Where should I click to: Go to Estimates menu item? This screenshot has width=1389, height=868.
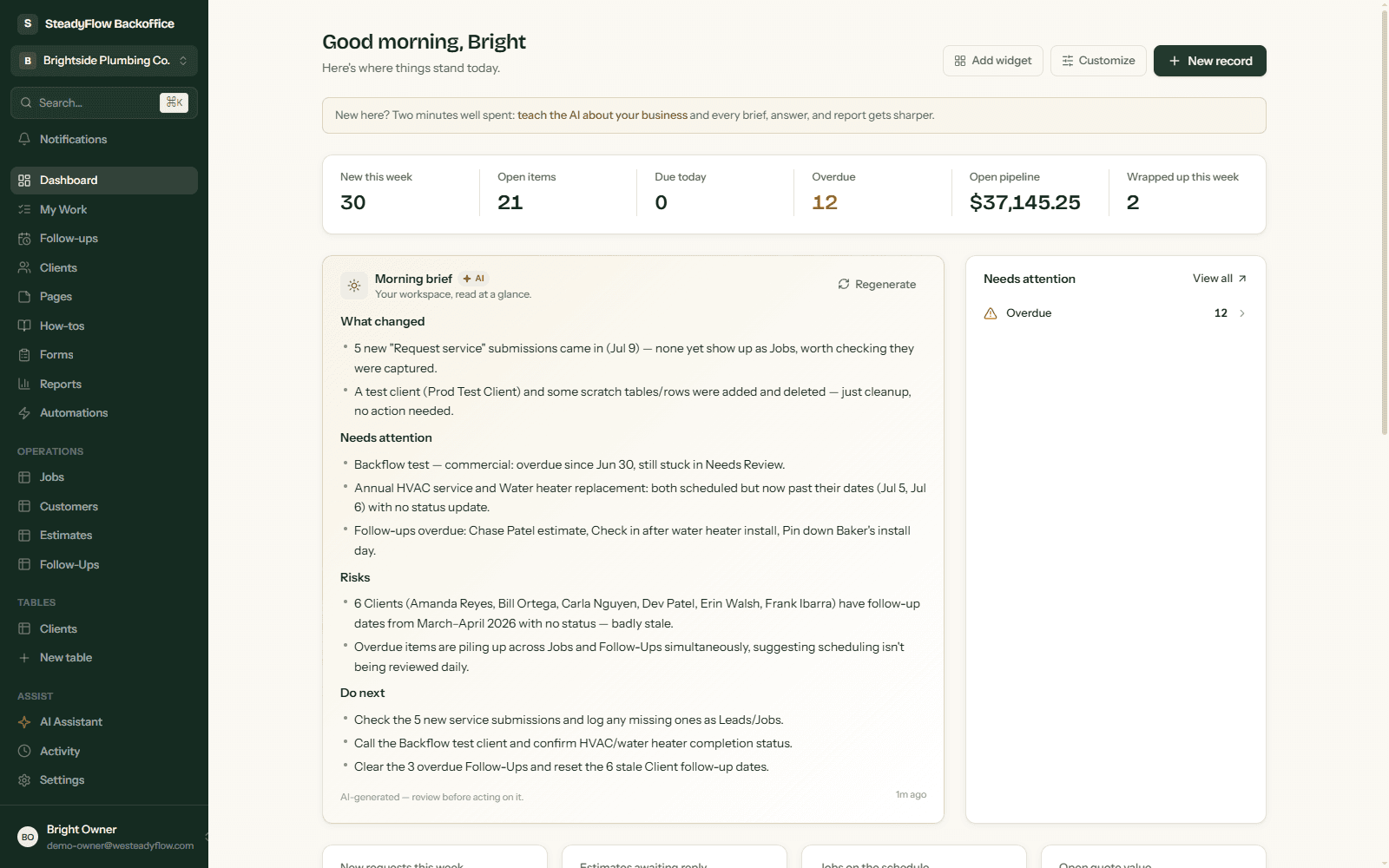click(x=104, y=536)
